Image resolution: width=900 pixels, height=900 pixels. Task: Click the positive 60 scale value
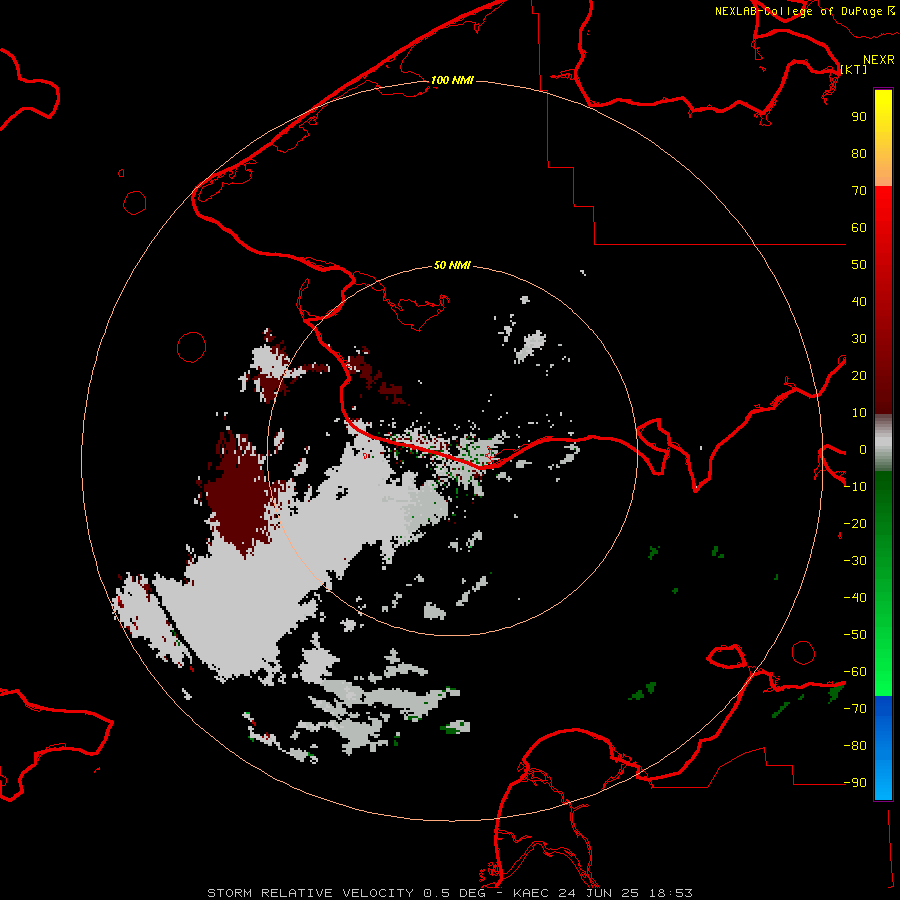(859, 227)
